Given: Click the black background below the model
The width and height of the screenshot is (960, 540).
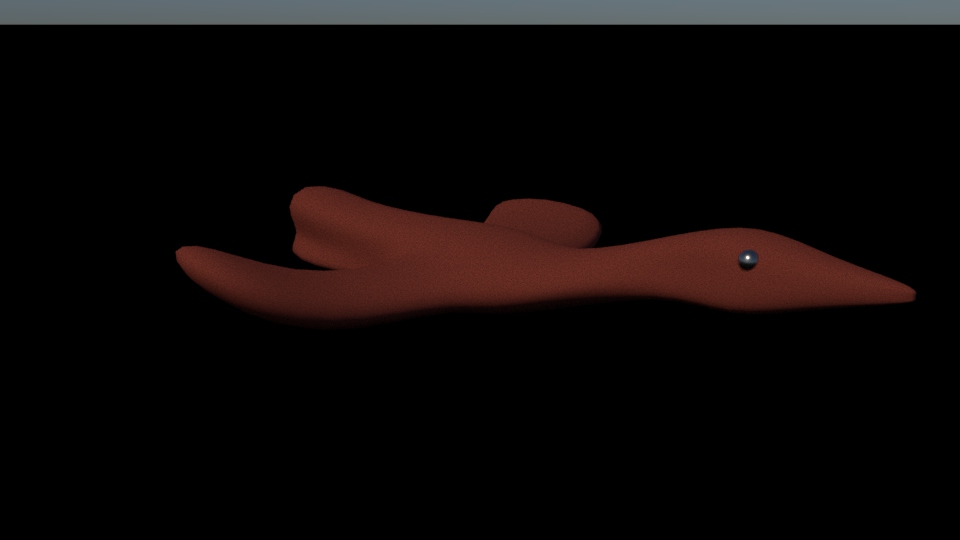Looking at the screenshot, I should coord(480,430).
